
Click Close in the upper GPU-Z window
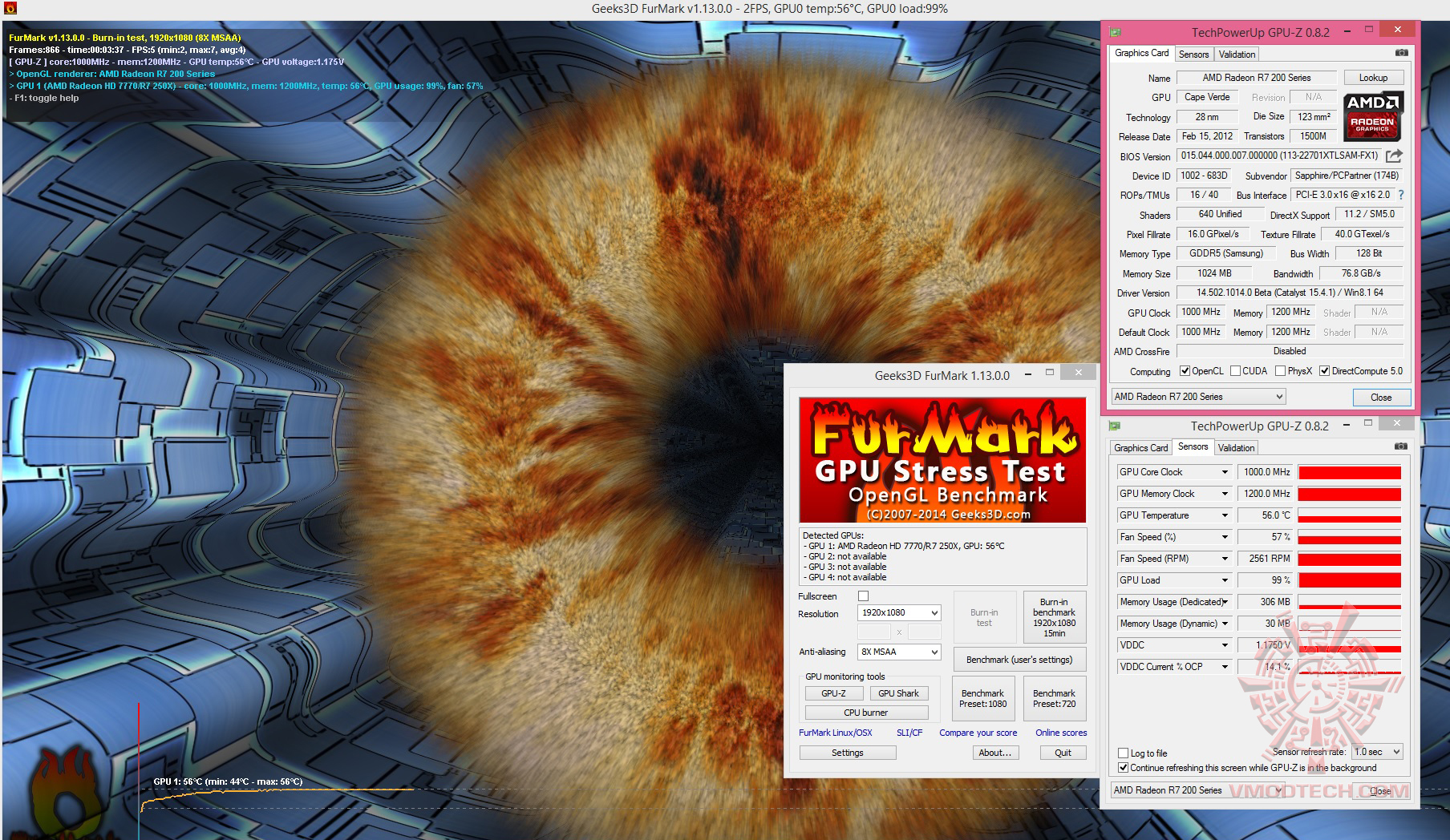click(x=1381, y=398)
